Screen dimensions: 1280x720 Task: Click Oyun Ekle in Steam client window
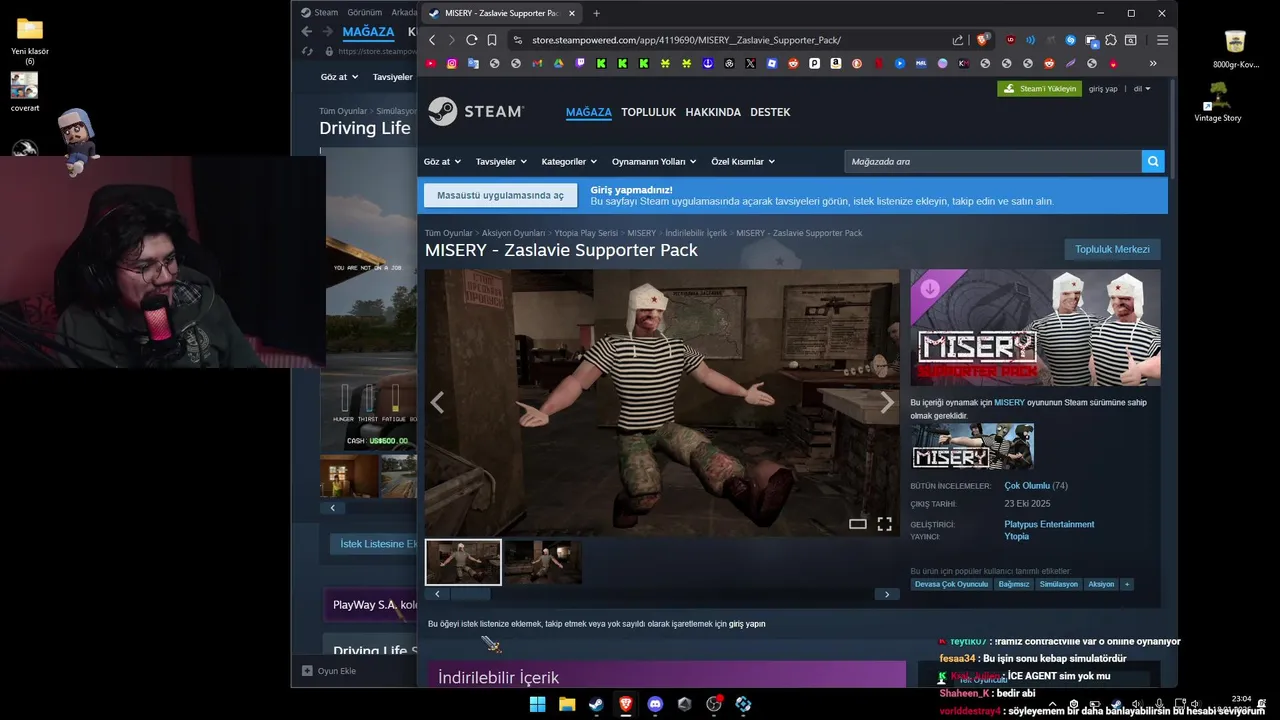(330, 671)
